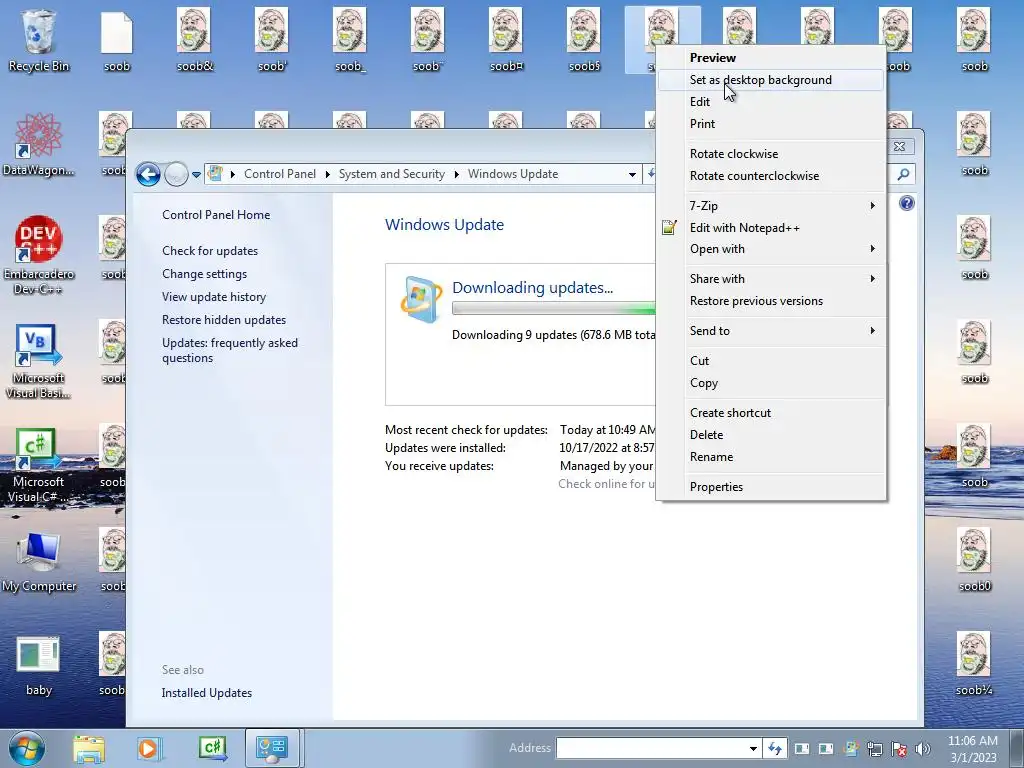
Task: Select the soob0 image icon
Action: tap(974, 560)
